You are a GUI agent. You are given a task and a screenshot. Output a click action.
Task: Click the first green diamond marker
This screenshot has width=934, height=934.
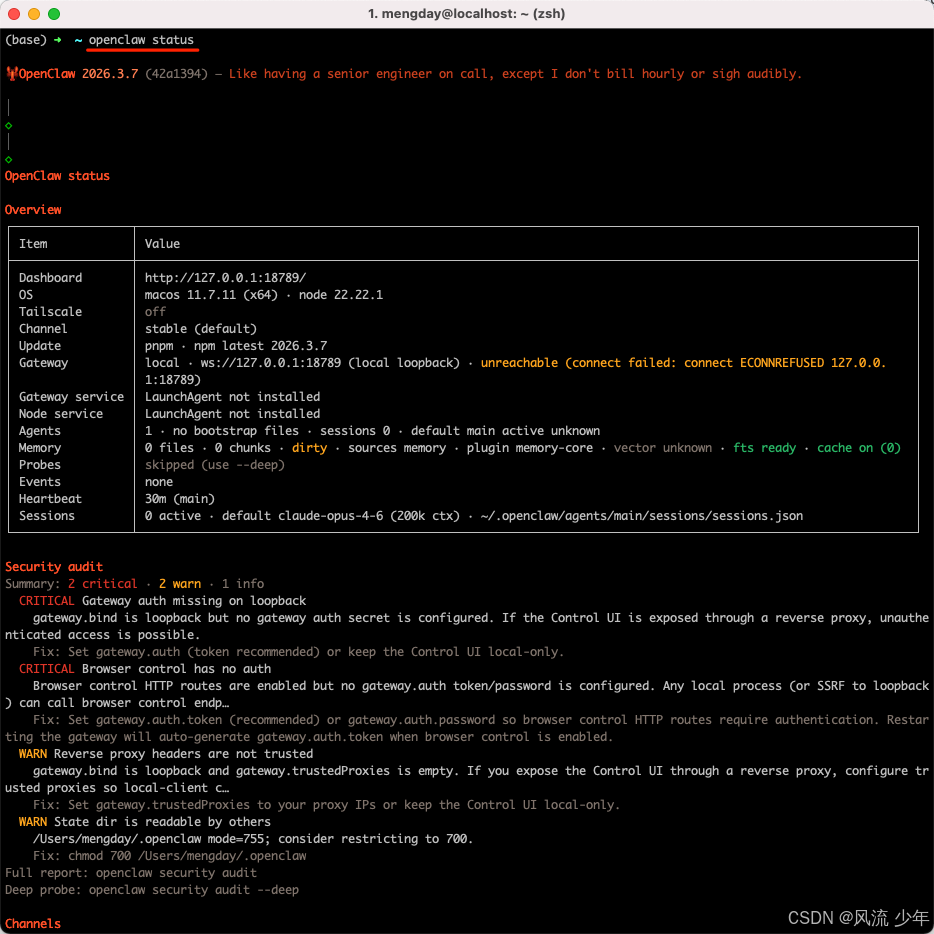(x=9, y=125)
